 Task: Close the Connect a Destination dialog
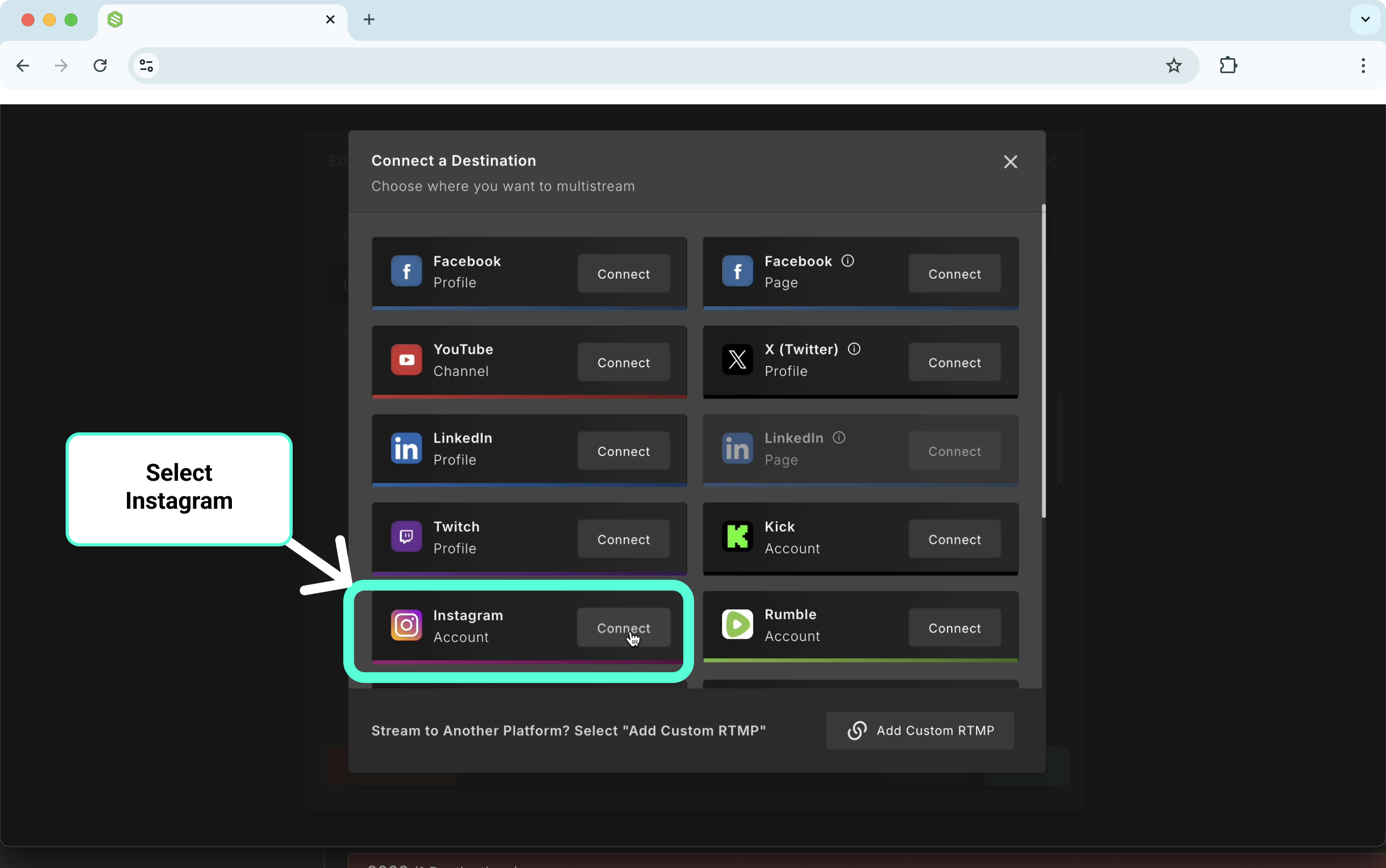click(1010, 162)
